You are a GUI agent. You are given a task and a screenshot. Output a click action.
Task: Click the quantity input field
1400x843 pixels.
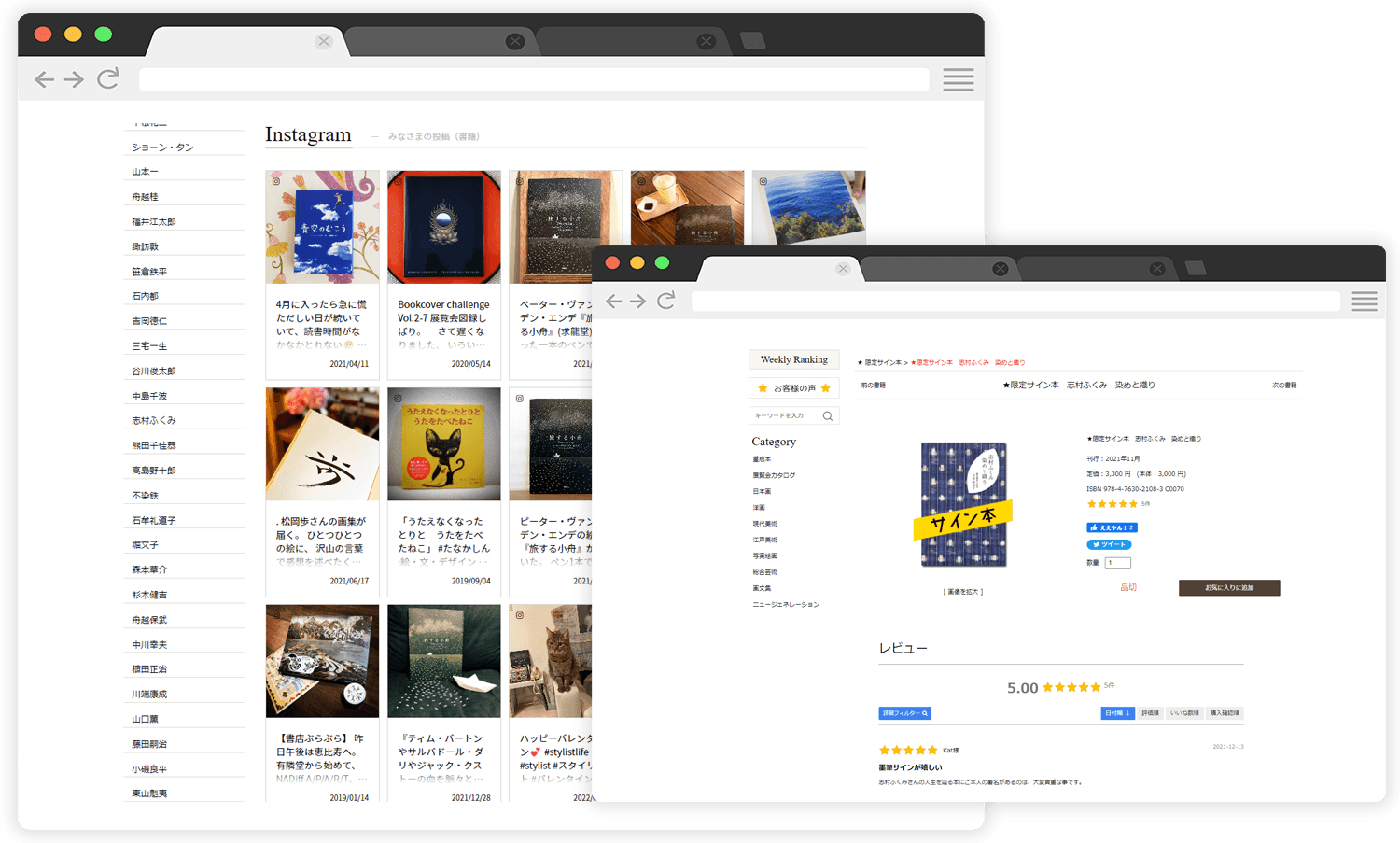(1118, 563)
